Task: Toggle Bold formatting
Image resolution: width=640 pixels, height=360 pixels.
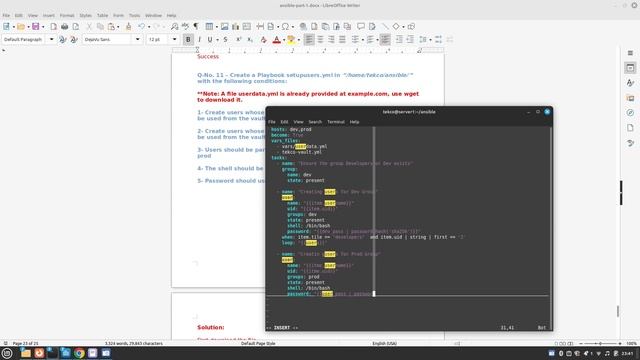Action: (x=188, y=40)
